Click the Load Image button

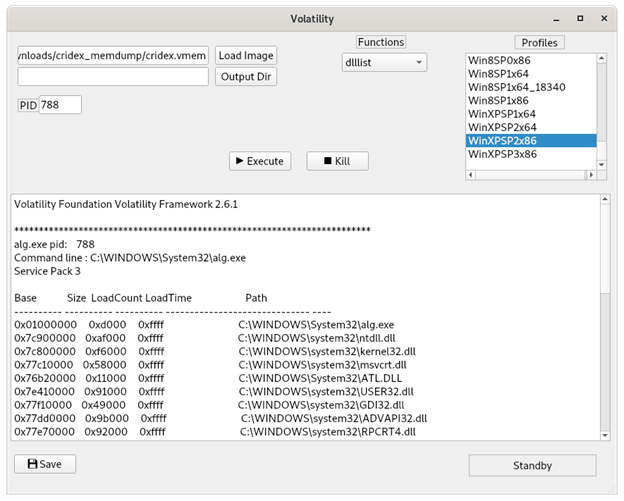(x=246, y=55)
